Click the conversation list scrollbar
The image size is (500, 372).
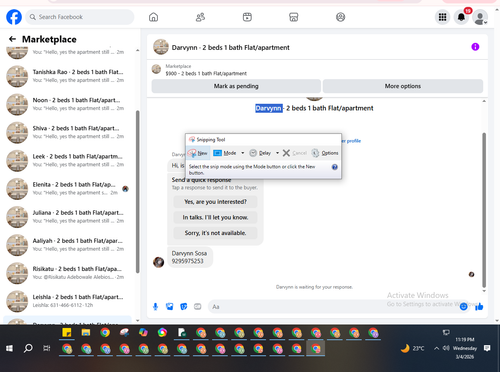pos(137,192)
